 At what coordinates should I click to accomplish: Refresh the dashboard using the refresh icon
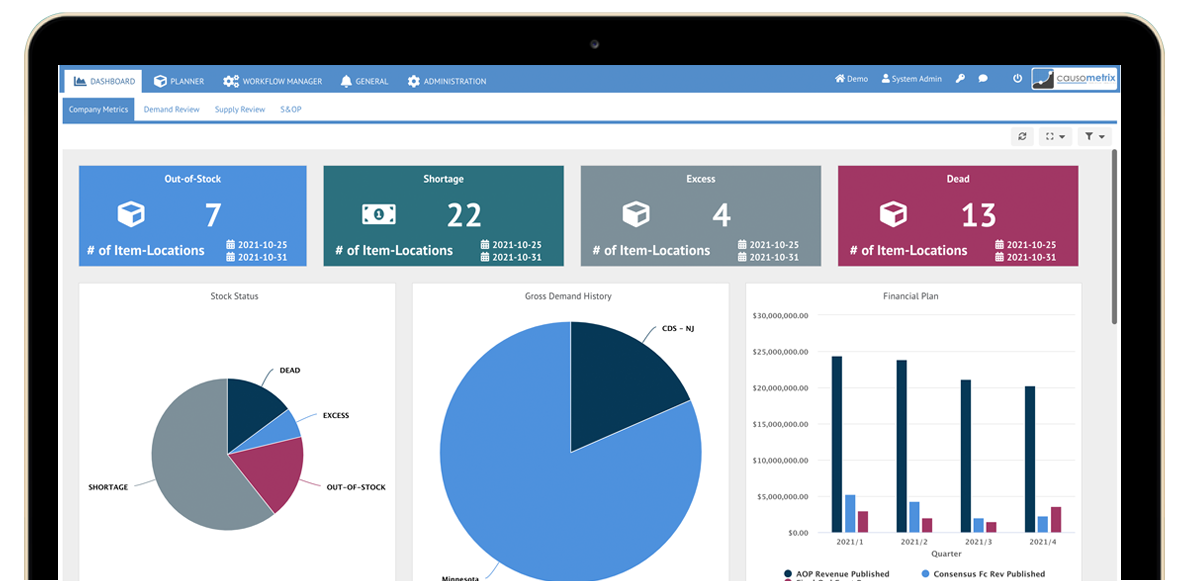click(1021, 136)
